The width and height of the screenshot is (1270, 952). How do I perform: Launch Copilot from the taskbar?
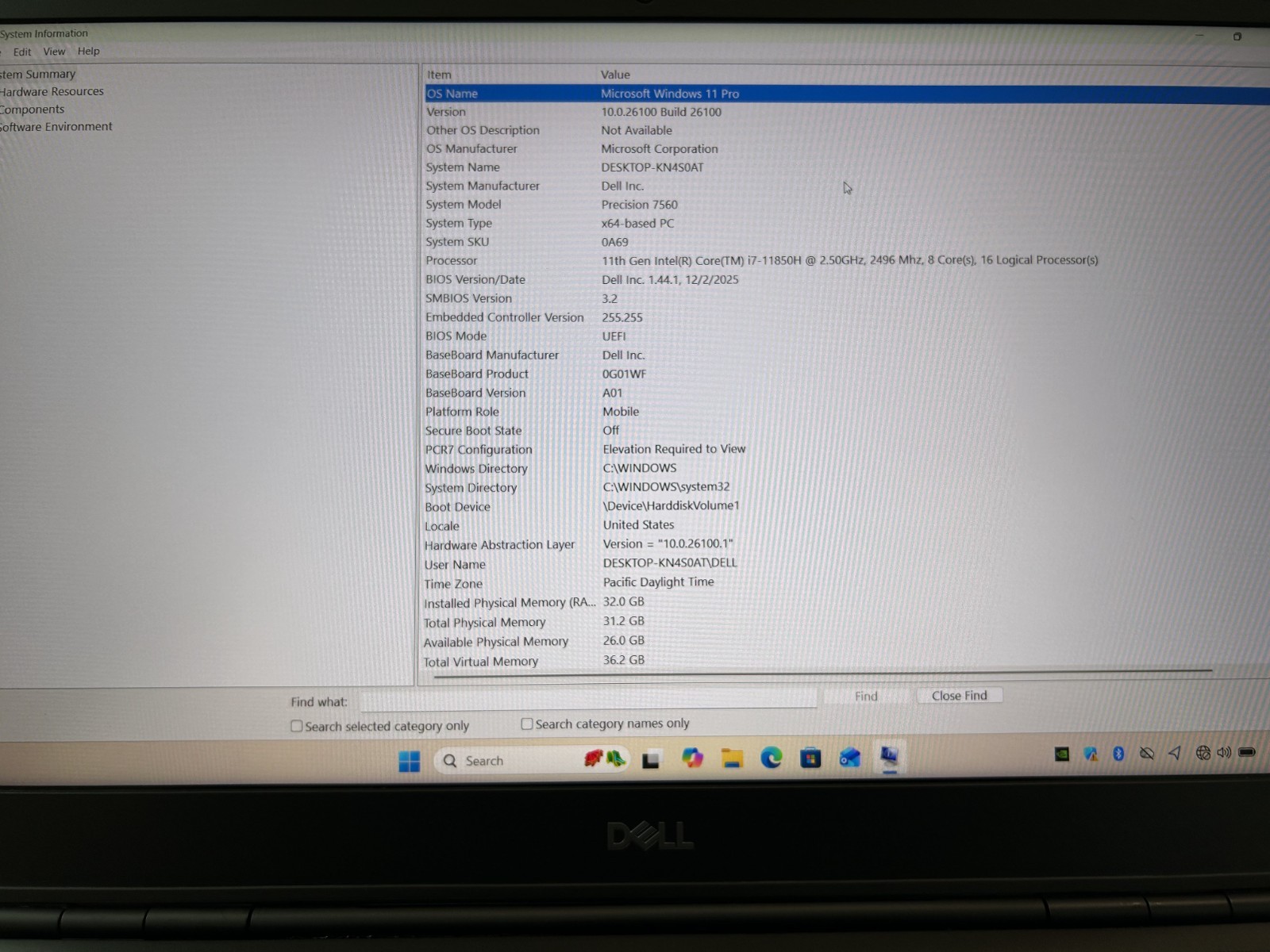point(692,758)
